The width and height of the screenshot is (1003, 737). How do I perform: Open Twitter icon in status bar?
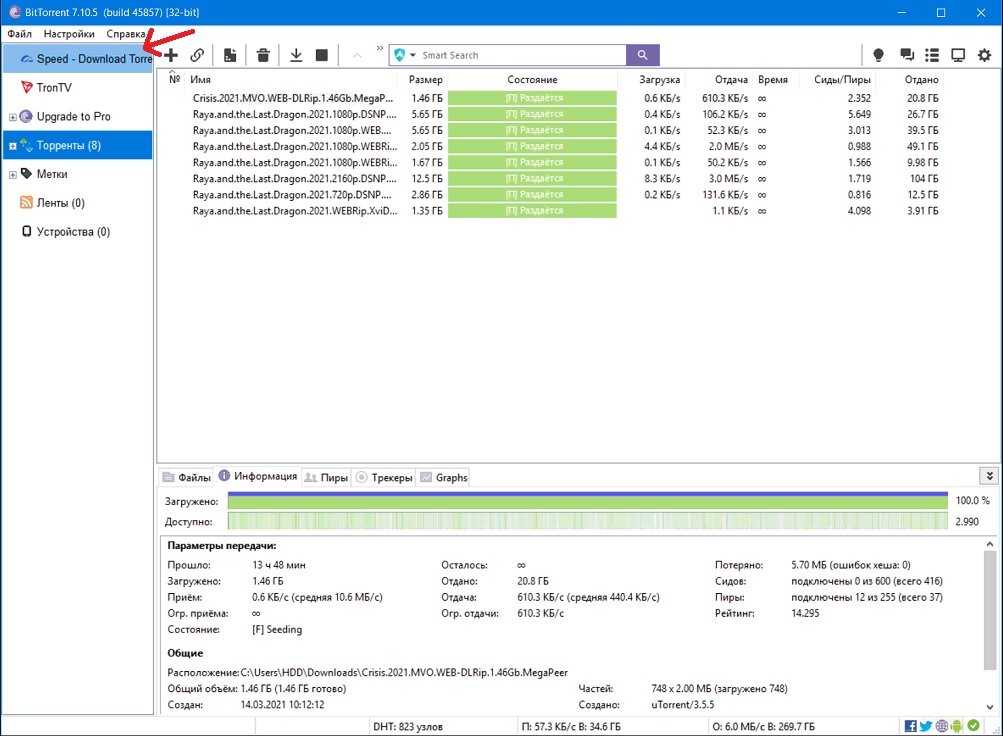coord(926,726)
